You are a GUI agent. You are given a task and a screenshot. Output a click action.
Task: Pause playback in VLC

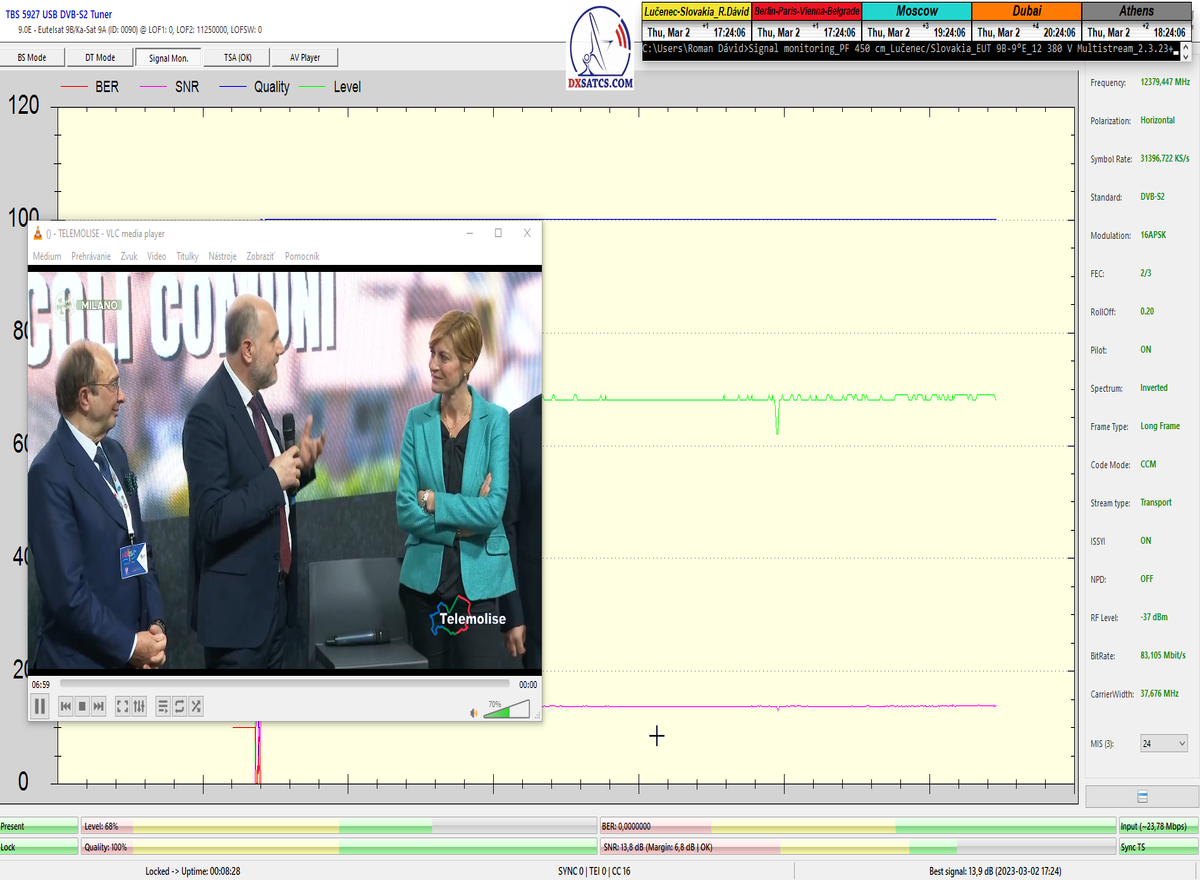[40, 706]
